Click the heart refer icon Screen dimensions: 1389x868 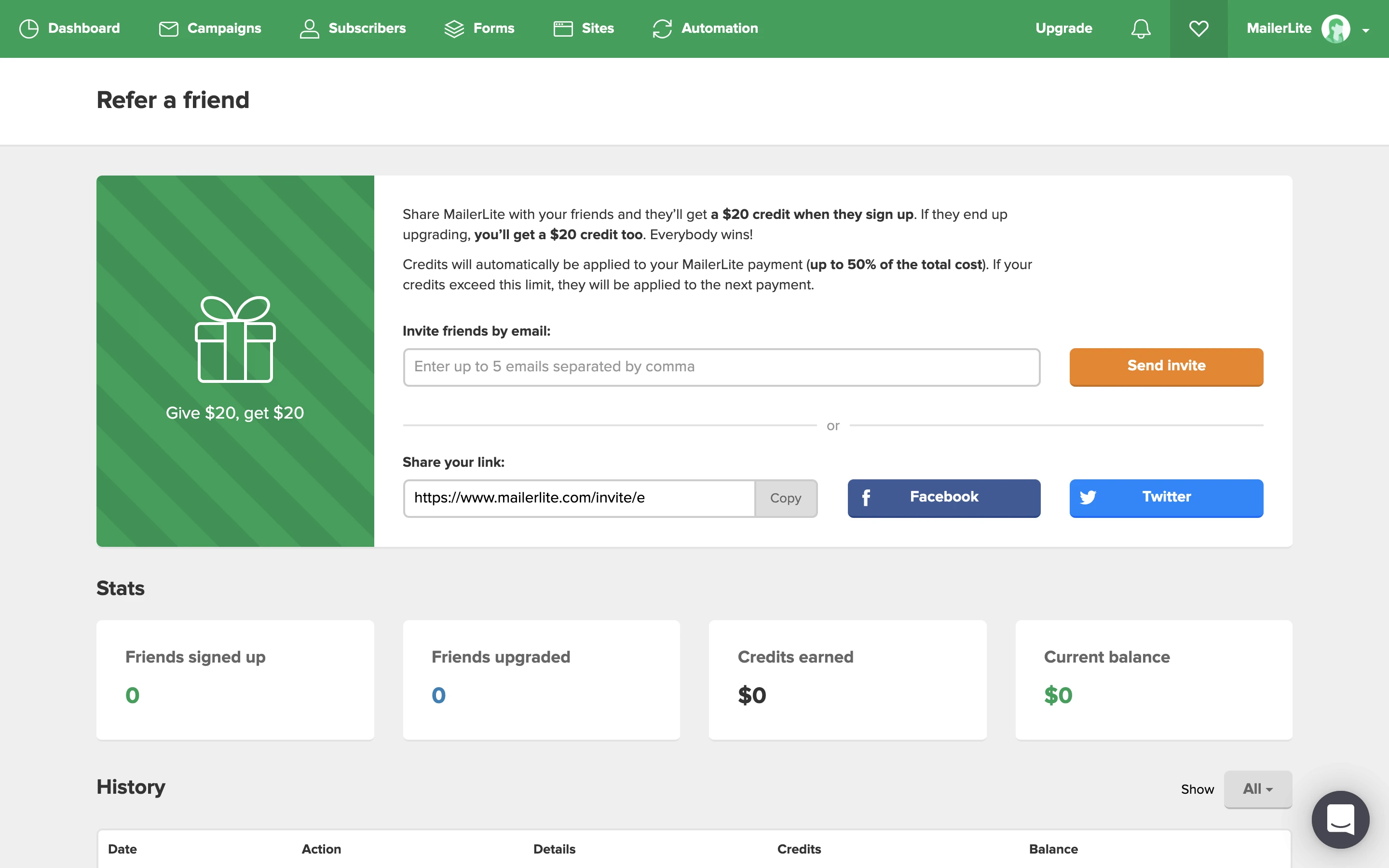point(1198,29)
